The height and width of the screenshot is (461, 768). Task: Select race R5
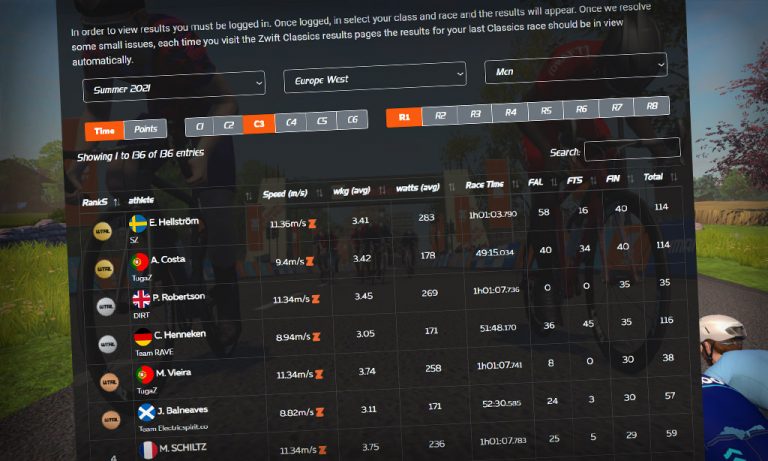point(546,111)
